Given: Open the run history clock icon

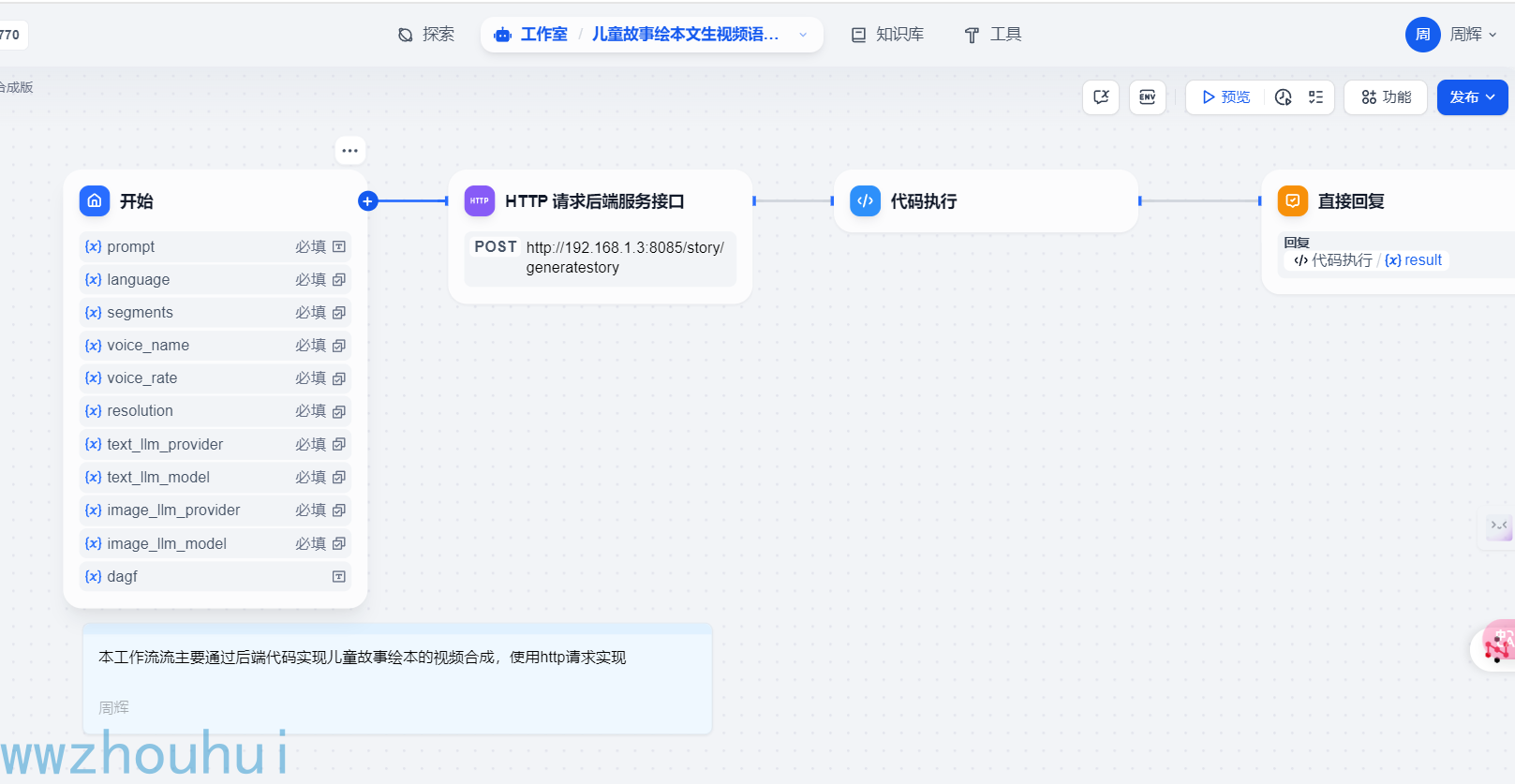Looking at the screenshot, I should click(1284, 97).
